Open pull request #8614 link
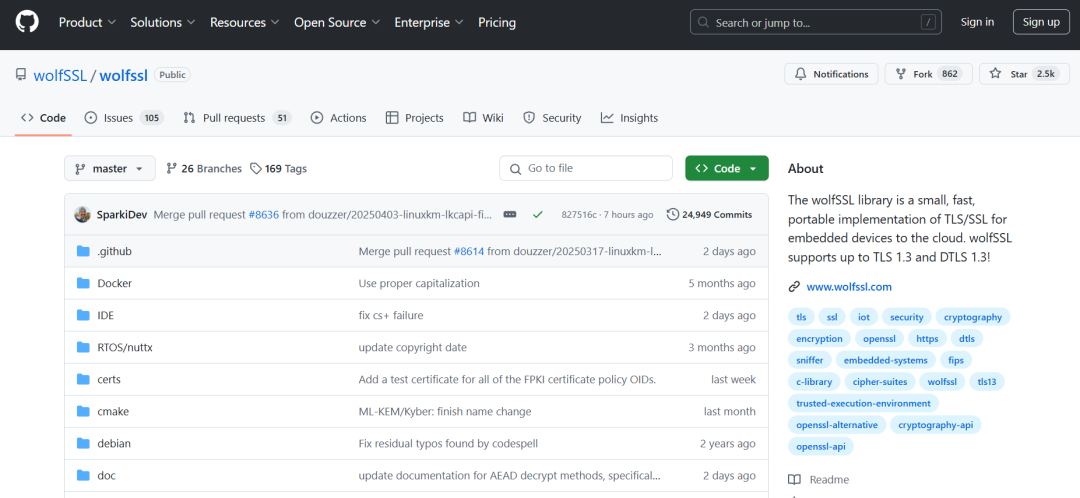 coord(470,251)
